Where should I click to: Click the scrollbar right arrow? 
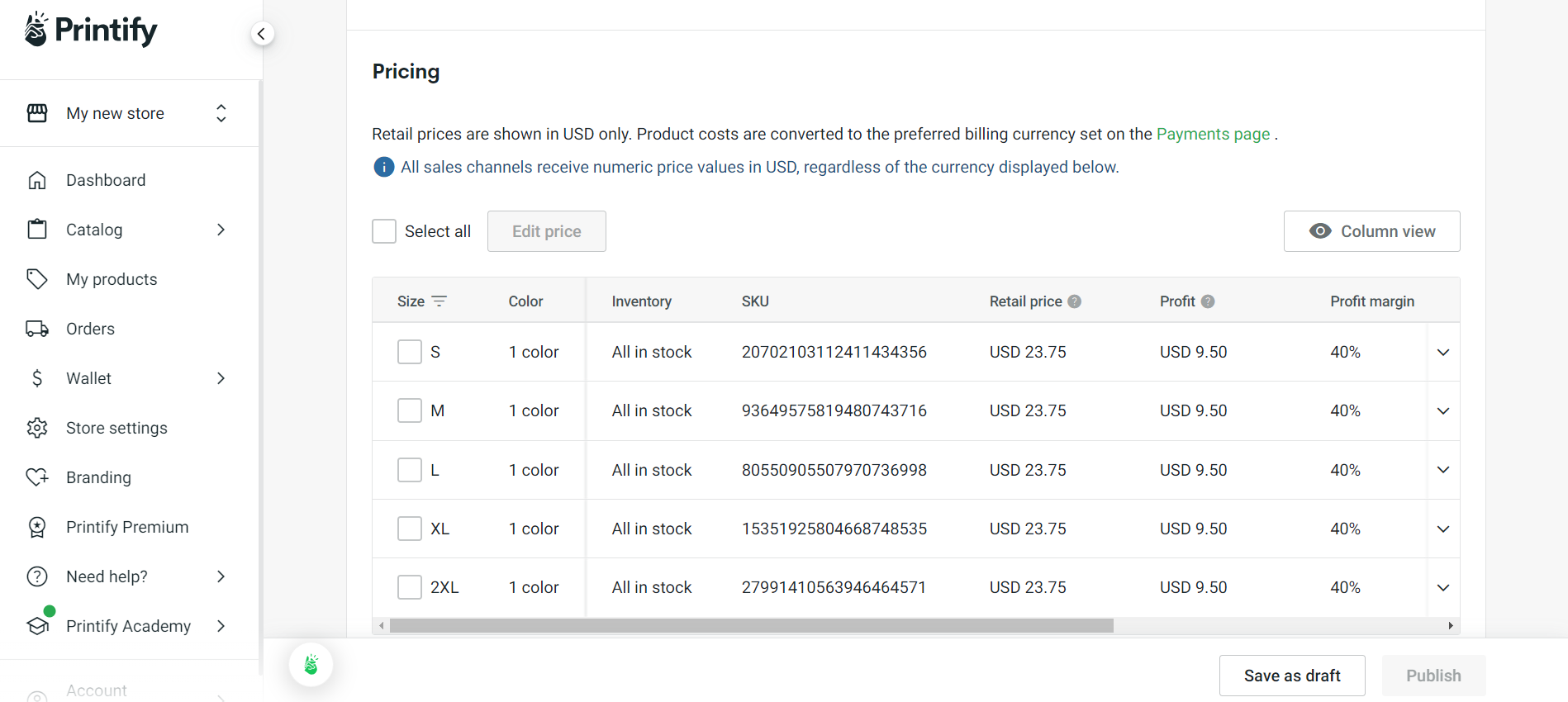click(1451, 626)
